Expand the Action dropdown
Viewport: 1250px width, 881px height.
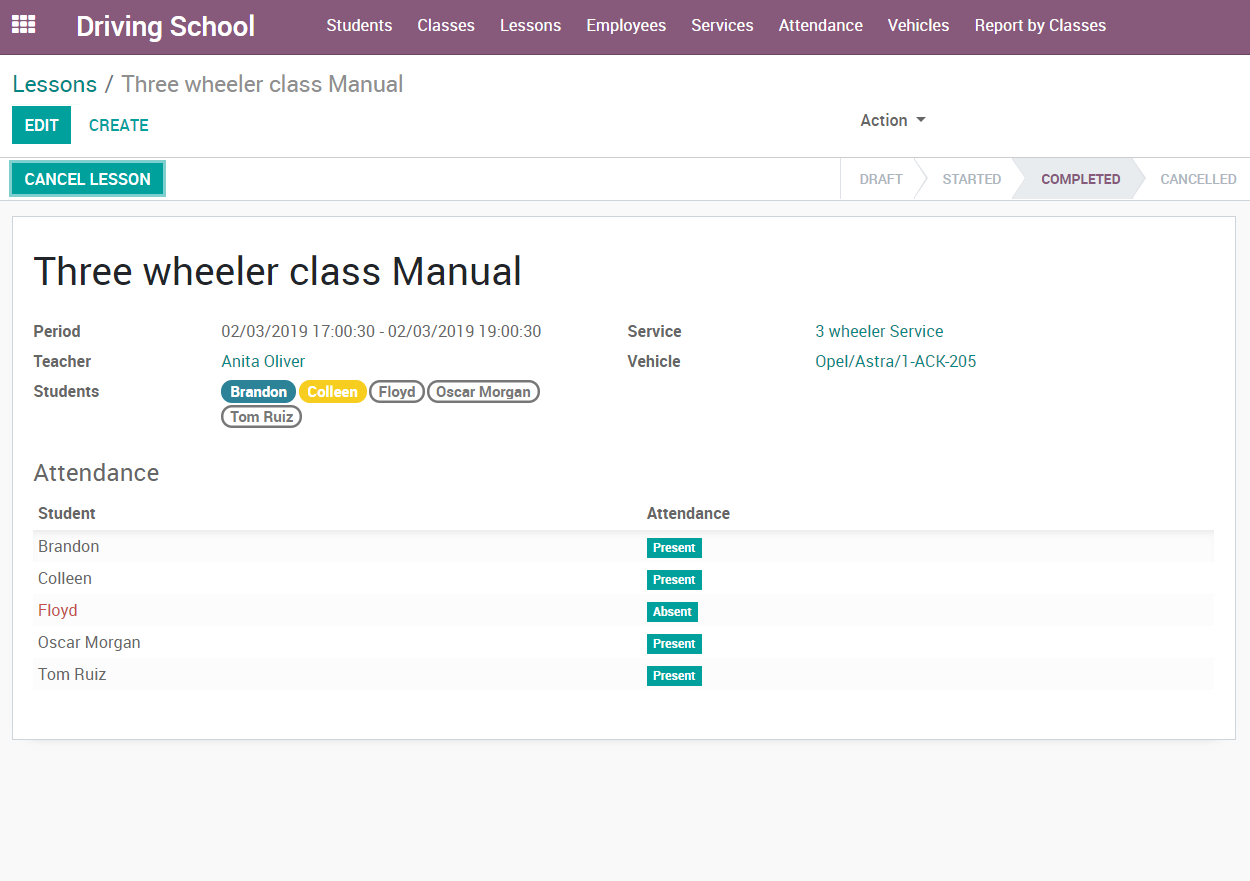point(892,120)
